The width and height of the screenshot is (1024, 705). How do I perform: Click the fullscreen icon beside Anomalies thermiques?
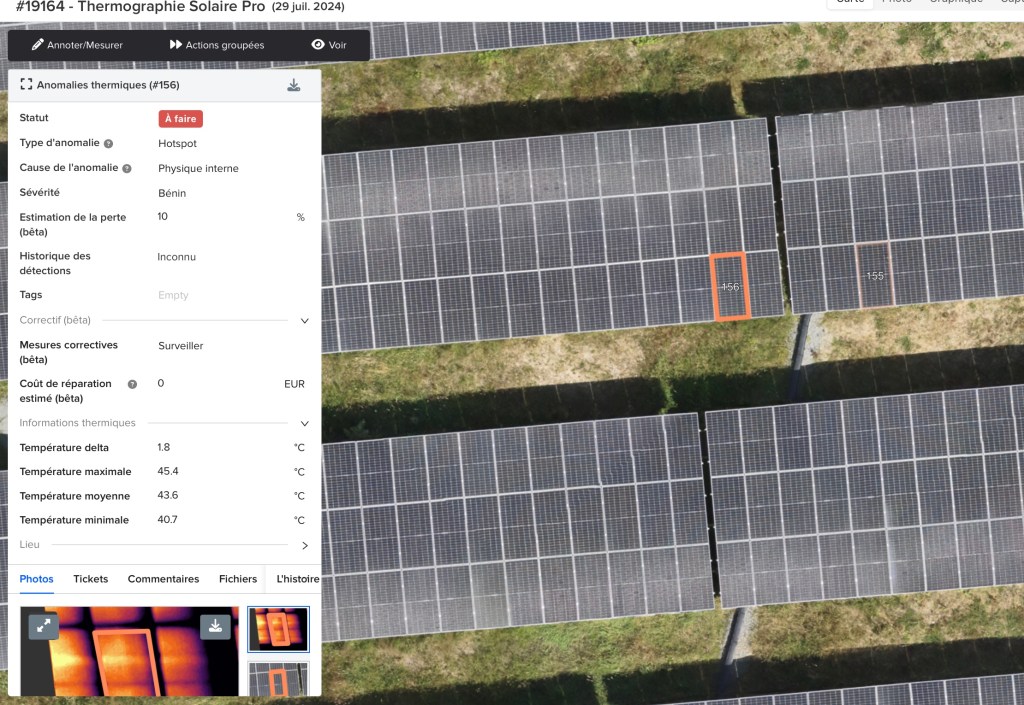coord(26,85)
